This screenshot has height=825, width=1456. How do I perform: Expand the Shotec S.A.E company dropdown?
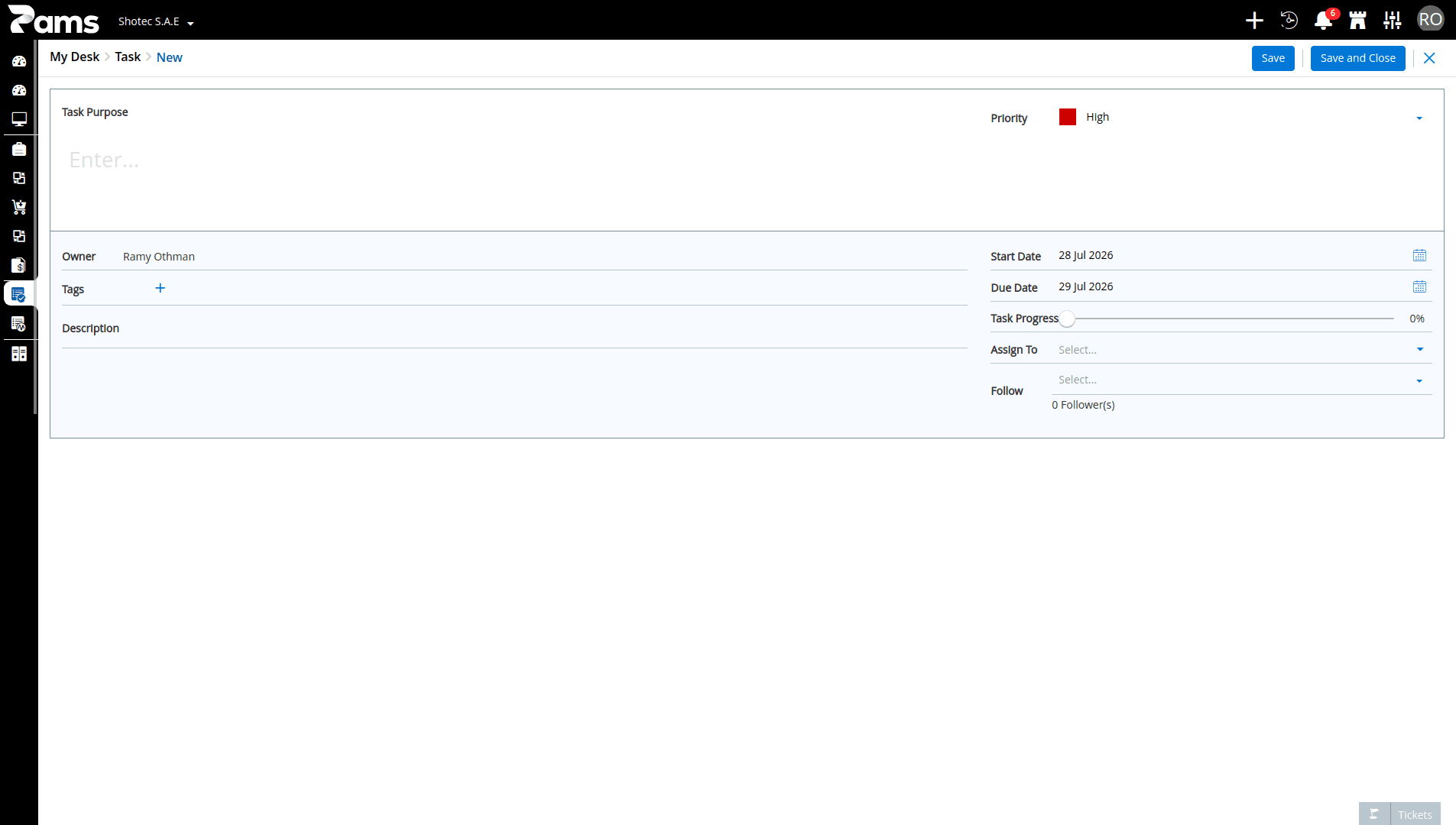(x=156, y=21)
